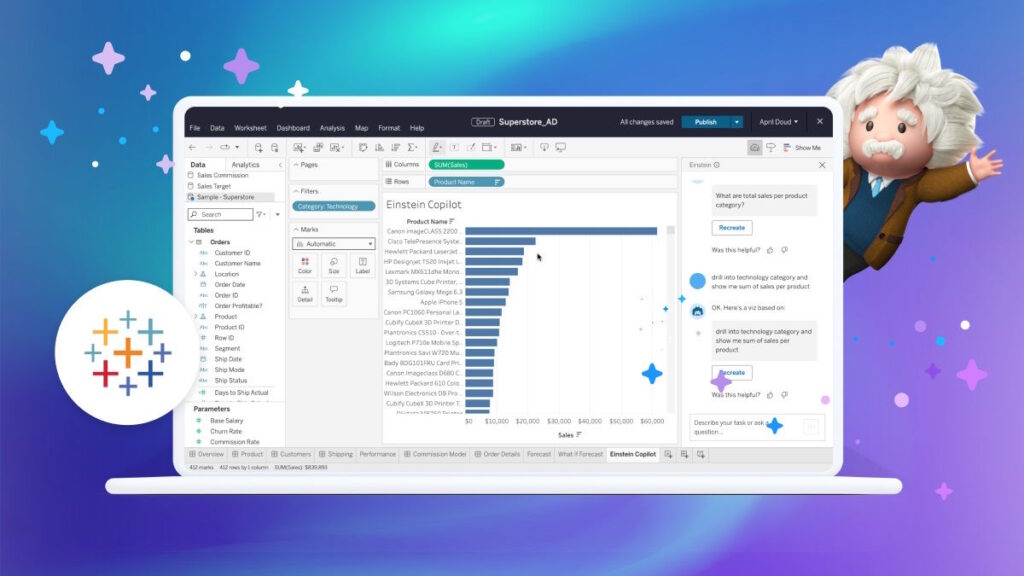Click the Canon imageCLASS 2200 bar
This screenshot has height=576, width=1024.
coord(561,231)
